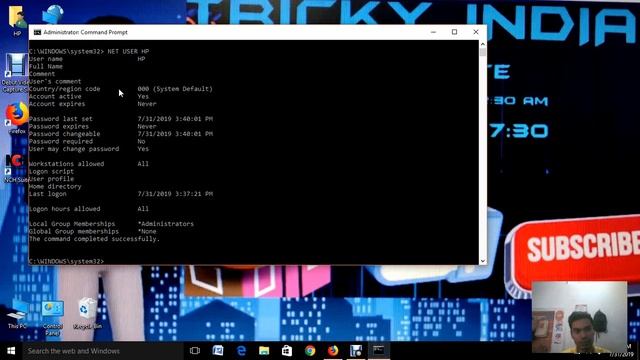Switch to the Debut video capture taskbar icon
The height and width of the screenshot is (360, 640).
coord(356,351)
